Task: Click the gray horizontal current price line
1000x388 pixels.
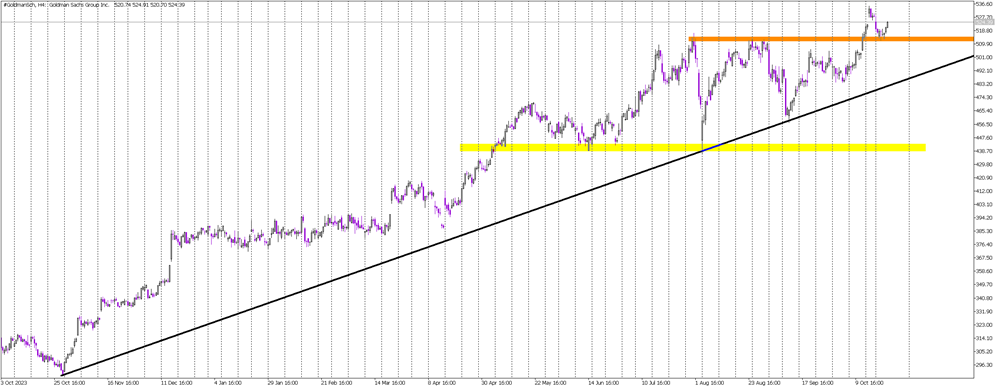Action: coord(487,22)
